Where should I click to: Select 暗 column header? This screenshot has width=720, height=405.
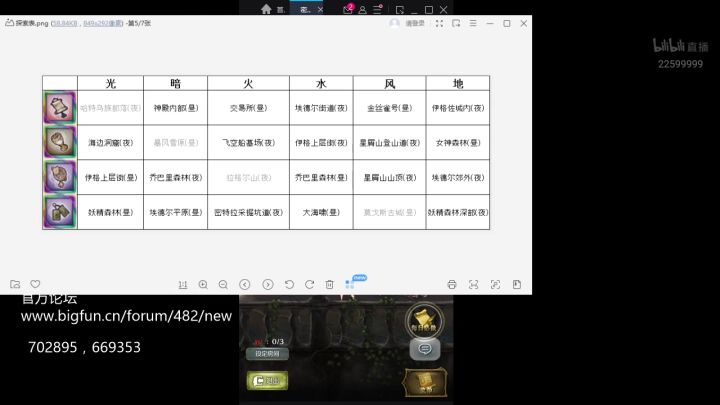coord(175,83)
